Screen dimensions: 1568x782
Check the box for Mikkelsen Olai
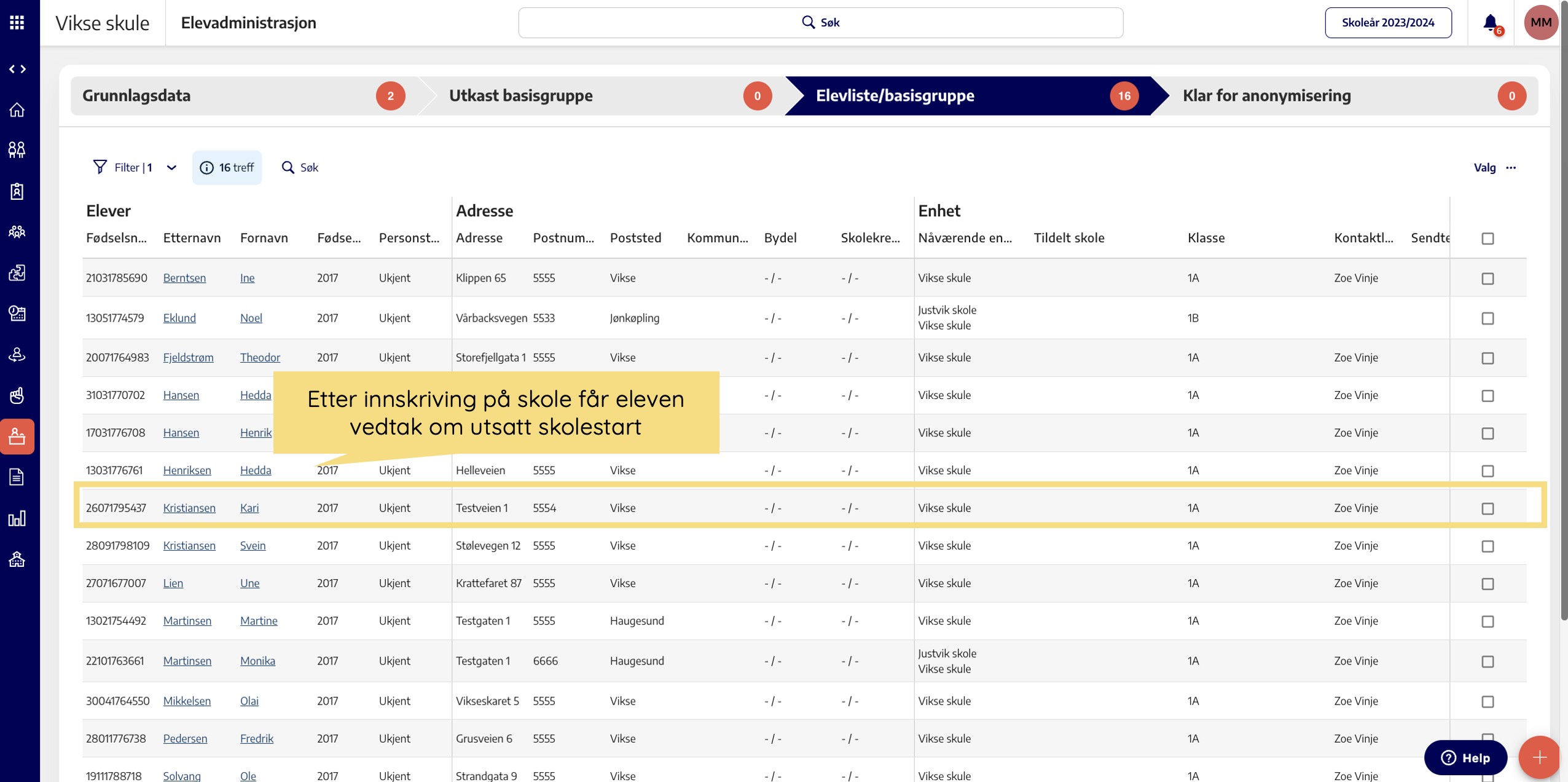[1488, 701]
